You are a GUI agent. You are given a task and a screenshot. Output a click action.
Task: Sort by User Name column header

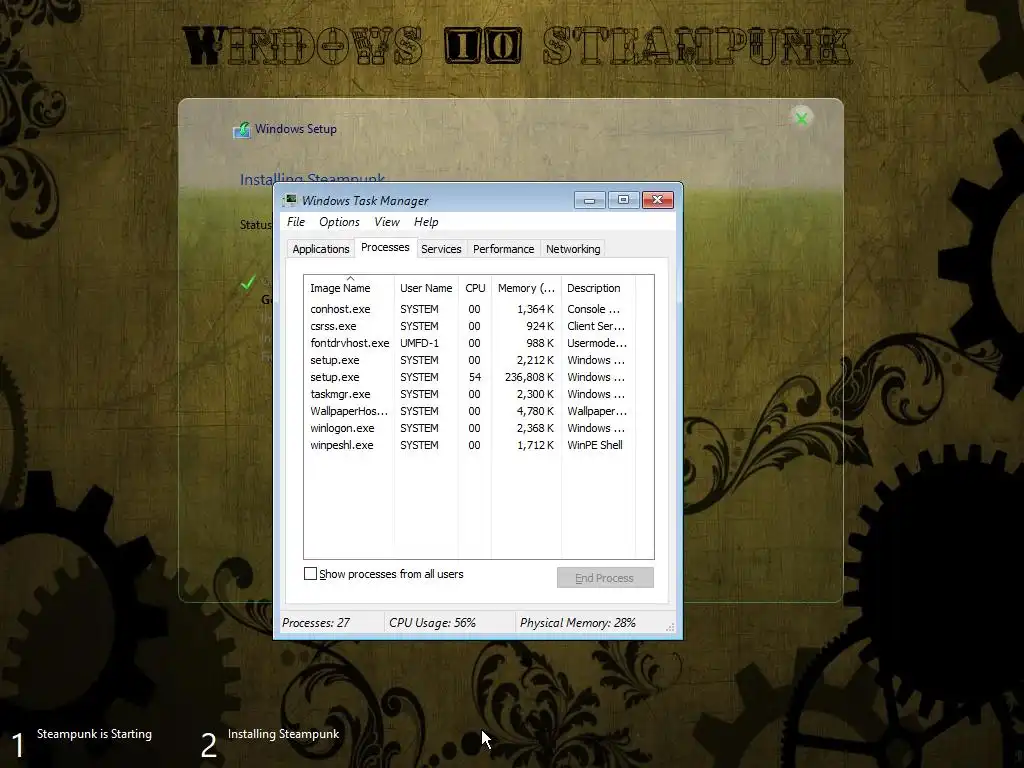[426, 288]
